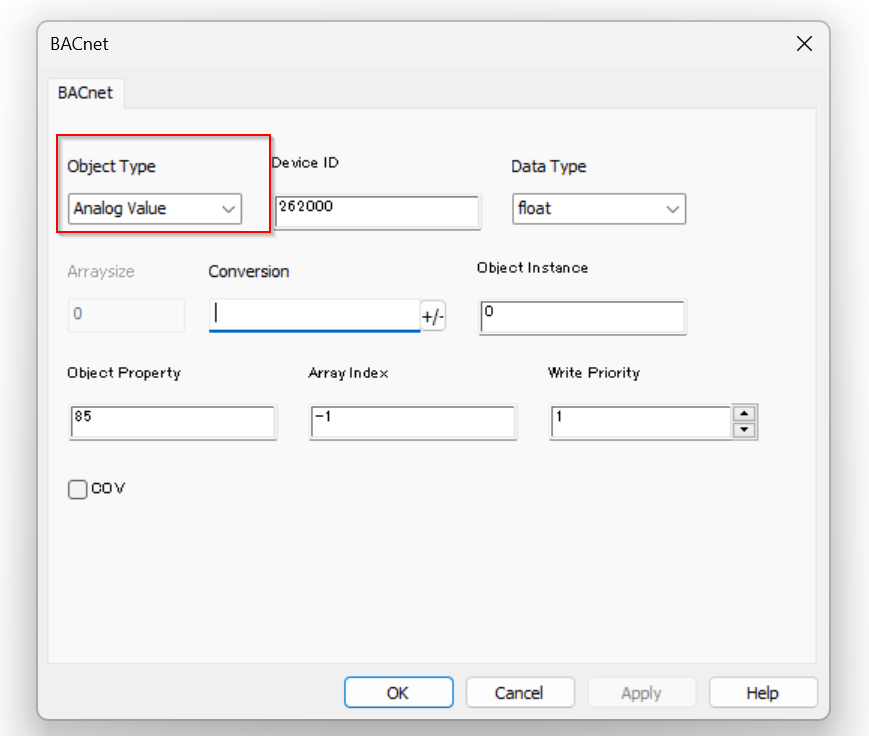The height and width of the screenshot is (736, 869).
Task: Click the Data Type label
Action: click(x=549, y=166)
